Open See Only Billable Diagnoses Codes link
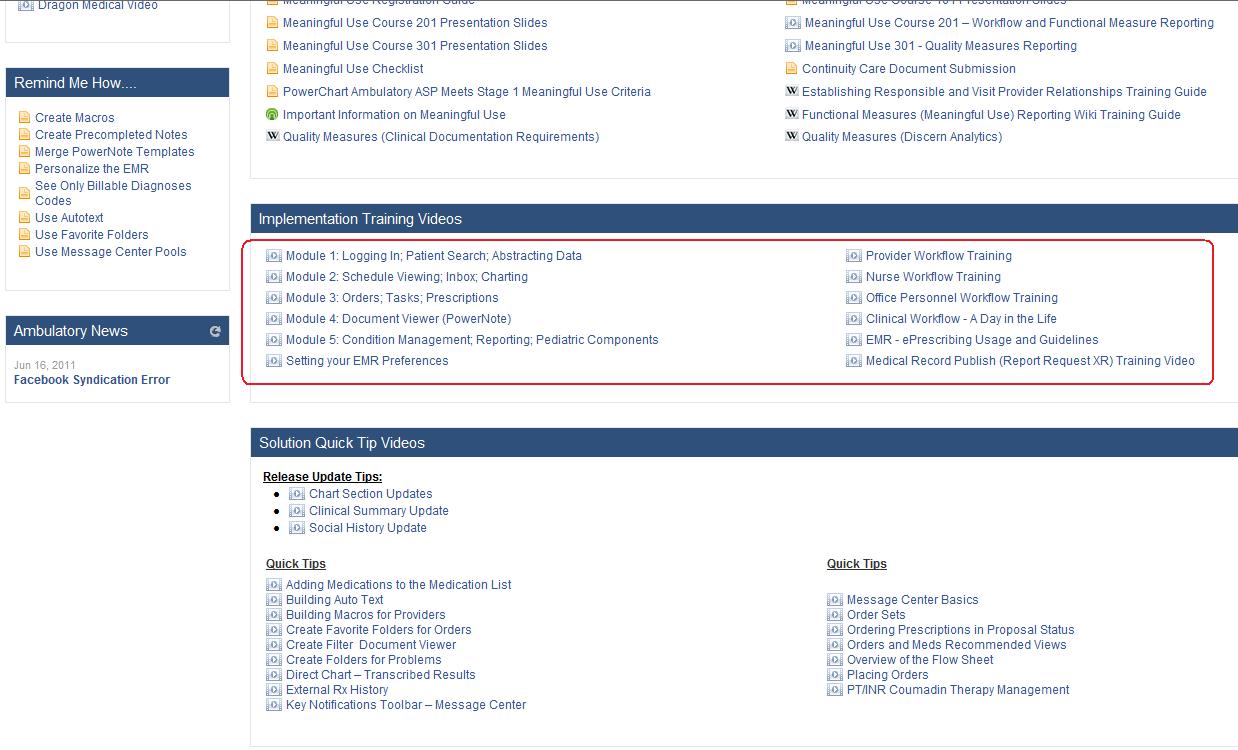This screenshot has width=1238, height=750. click(113, 193)
